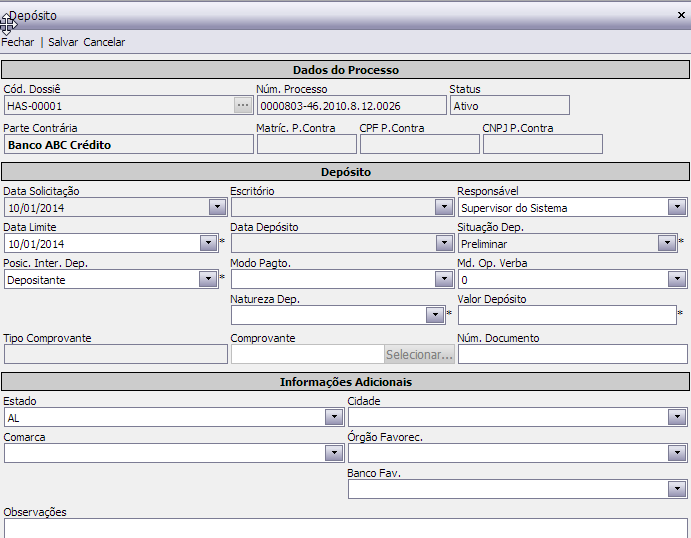Image resolution: width=691 pixels, height=538 pixels.
Task: Expand the Modo Pagto. dropdown
Action: tap(444, 279)
